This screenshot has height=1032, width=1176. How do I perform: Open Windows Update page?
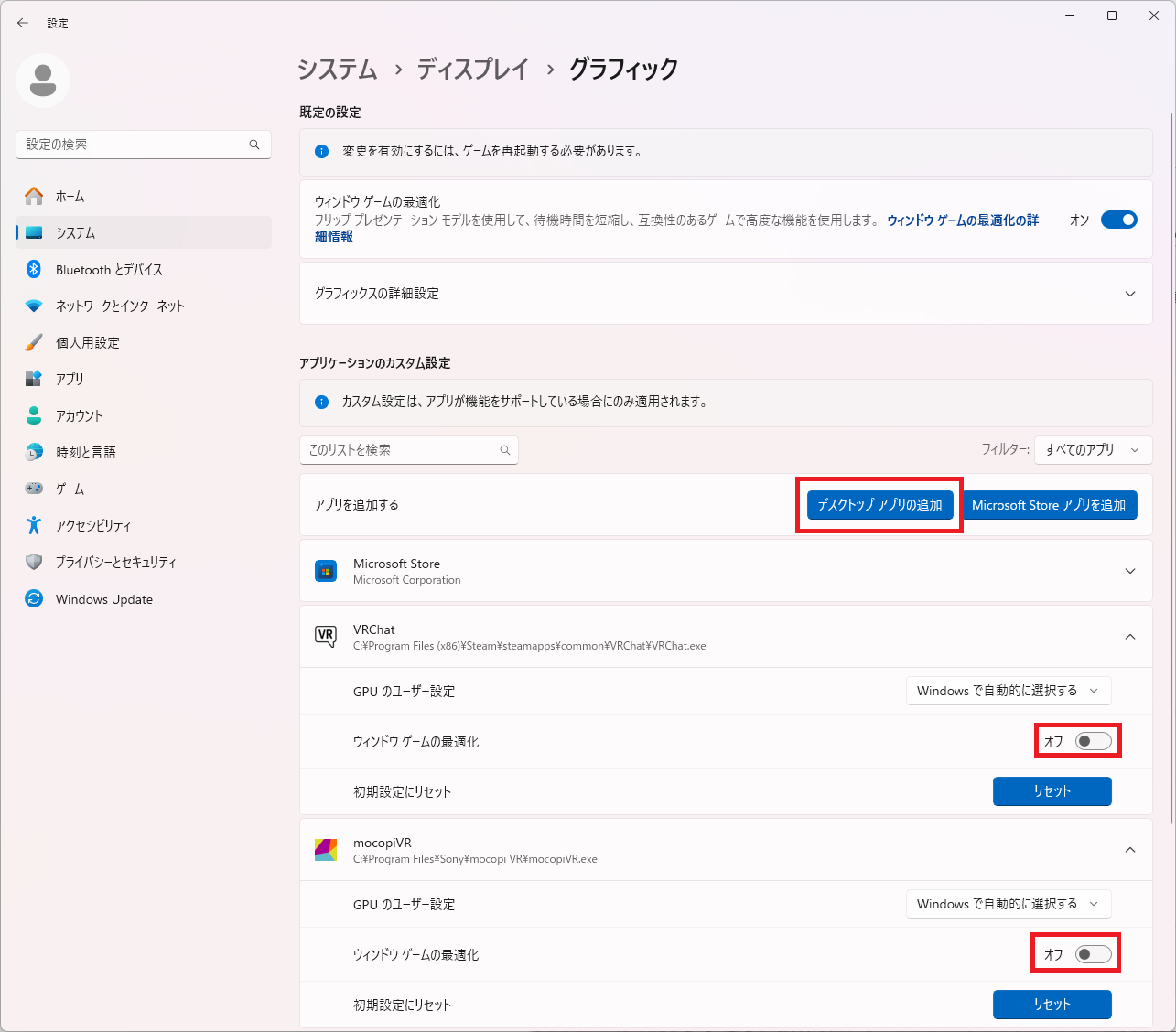click(103, 599)
